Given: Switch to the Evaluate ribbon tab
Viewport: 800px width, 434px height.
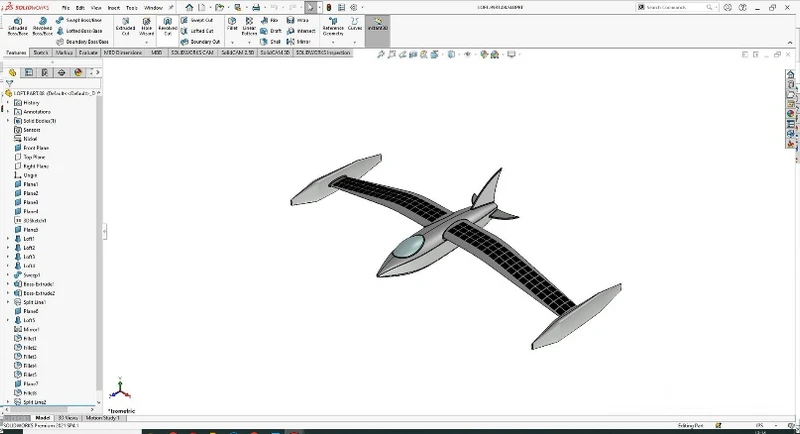Looking at the screenshot, I should (88, 53).
